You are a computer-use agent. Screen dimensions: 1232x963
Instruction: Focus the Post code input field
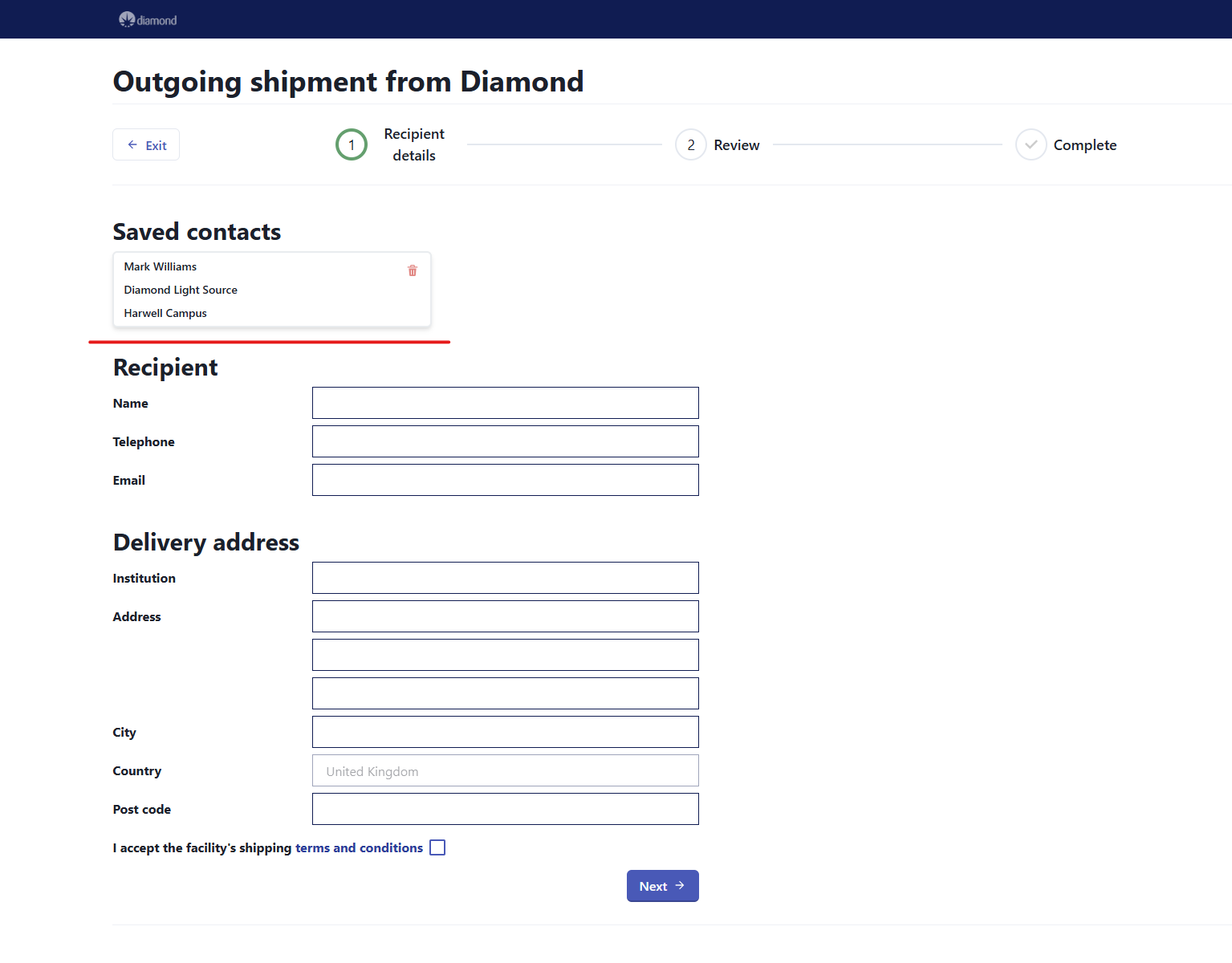pyautogui.click(x=506, y=809)
